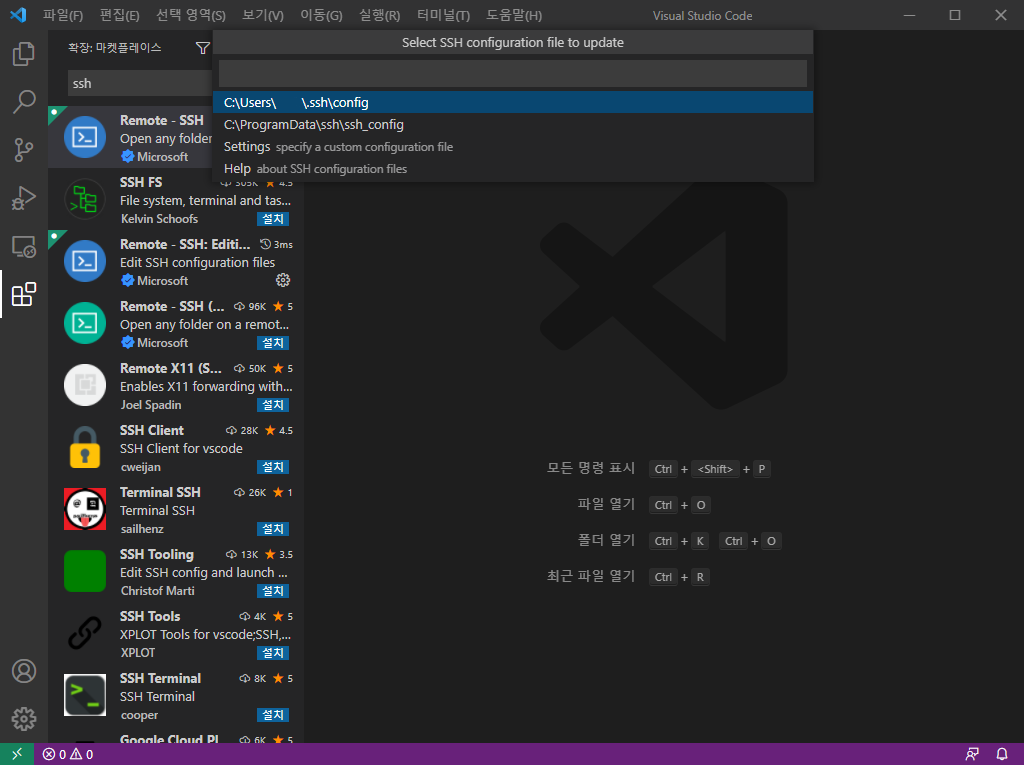Focus the SSH configuration file picker input
Screen dimensions: 1024x765
coord(513,73)
